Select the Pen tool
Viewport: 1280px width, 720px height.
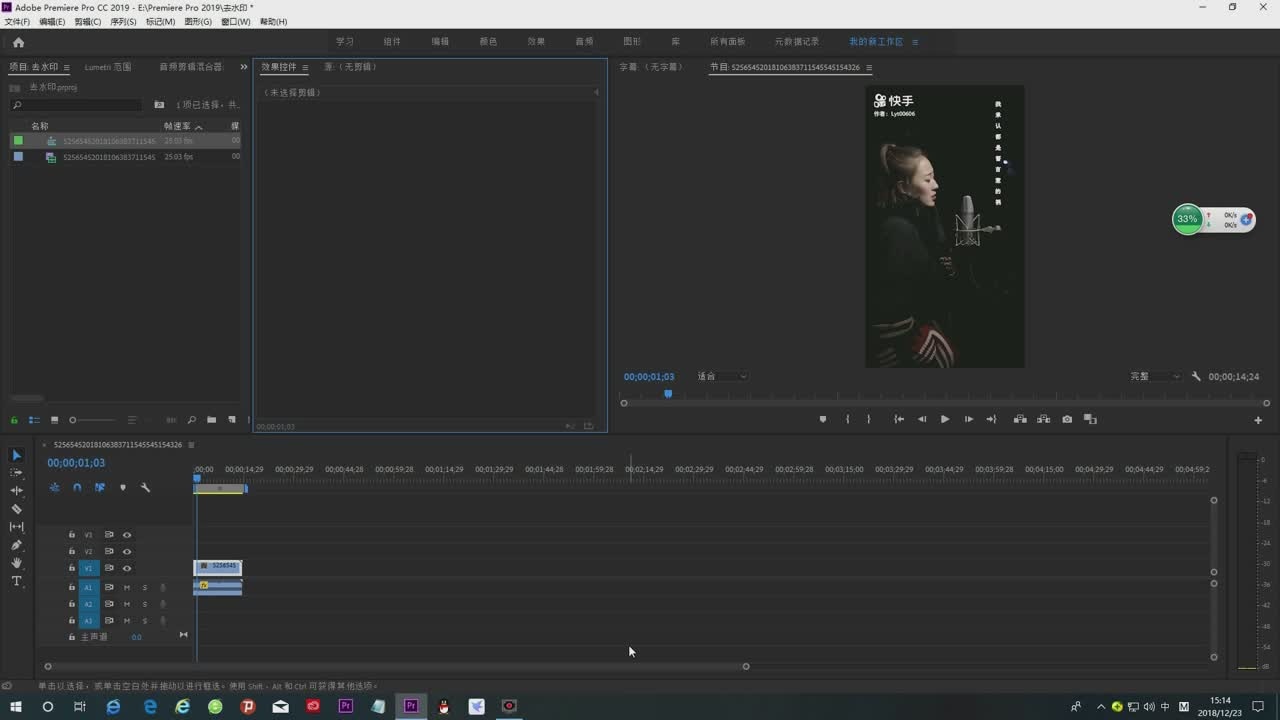(16, 545)
